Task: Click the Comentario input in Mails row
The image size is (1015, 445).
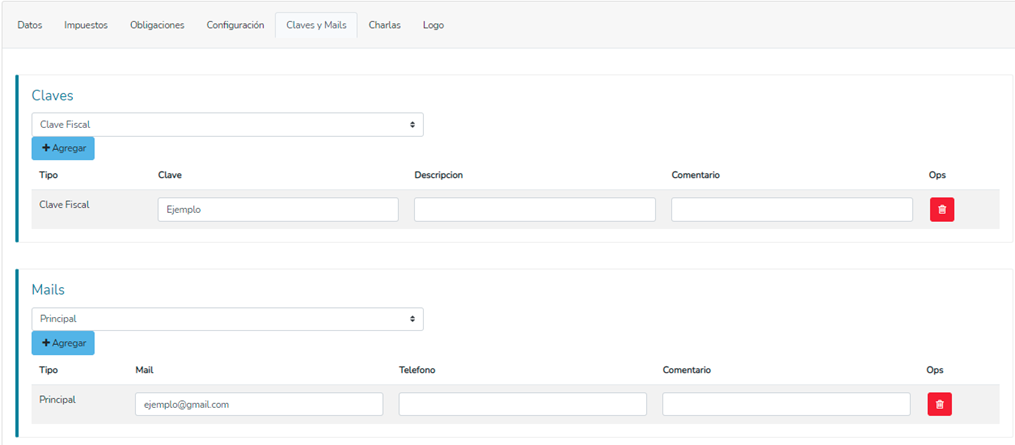Action: (785, 404)
